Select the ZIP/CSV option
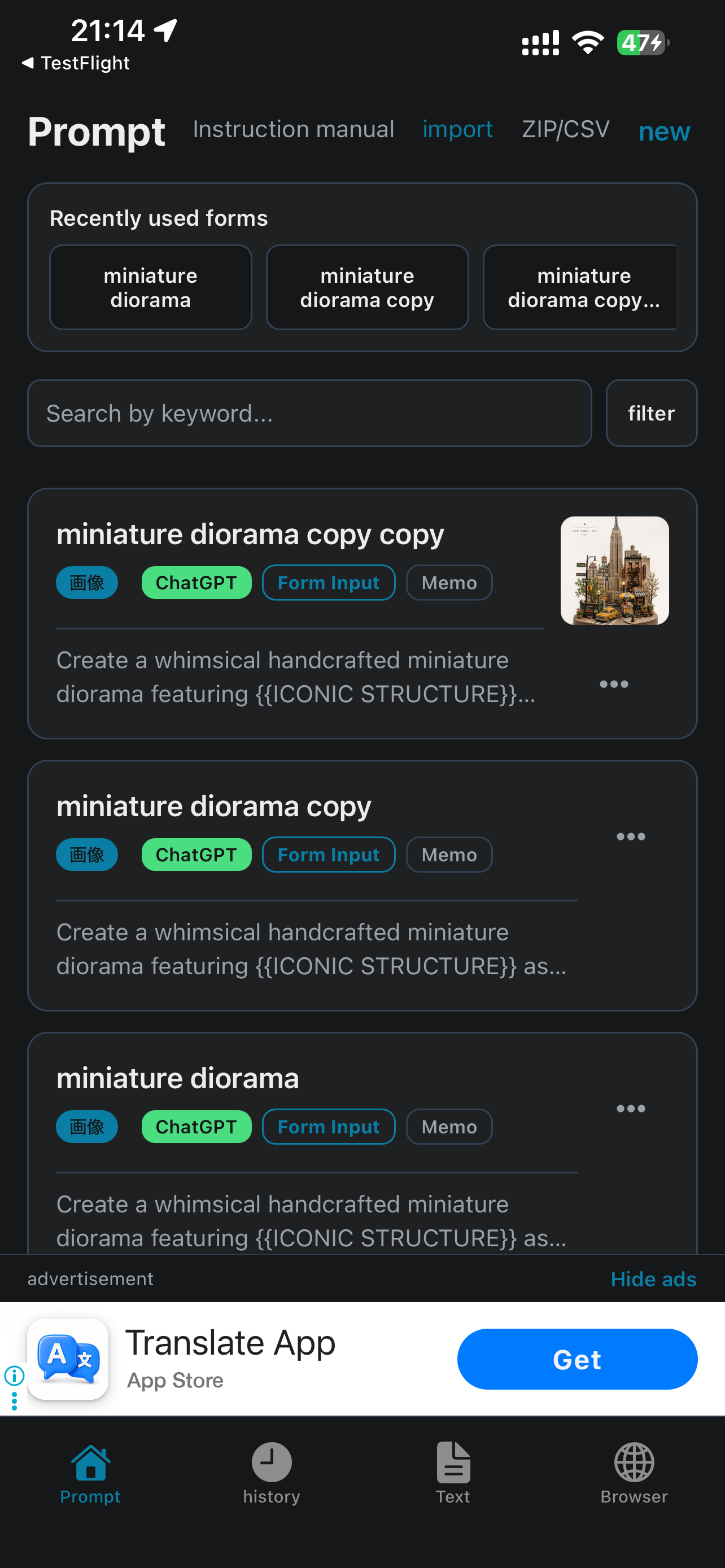 (x=566, y=129)
